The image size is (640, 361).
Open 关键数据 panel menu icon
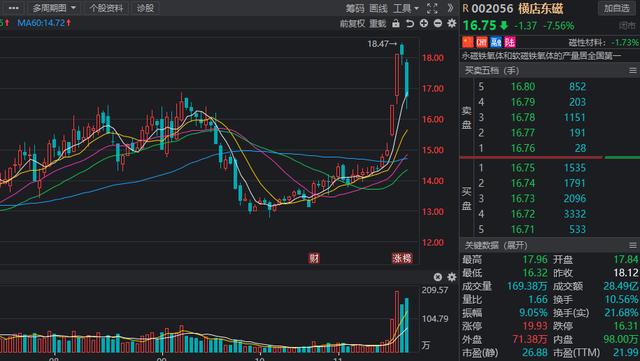click(633, 245)
